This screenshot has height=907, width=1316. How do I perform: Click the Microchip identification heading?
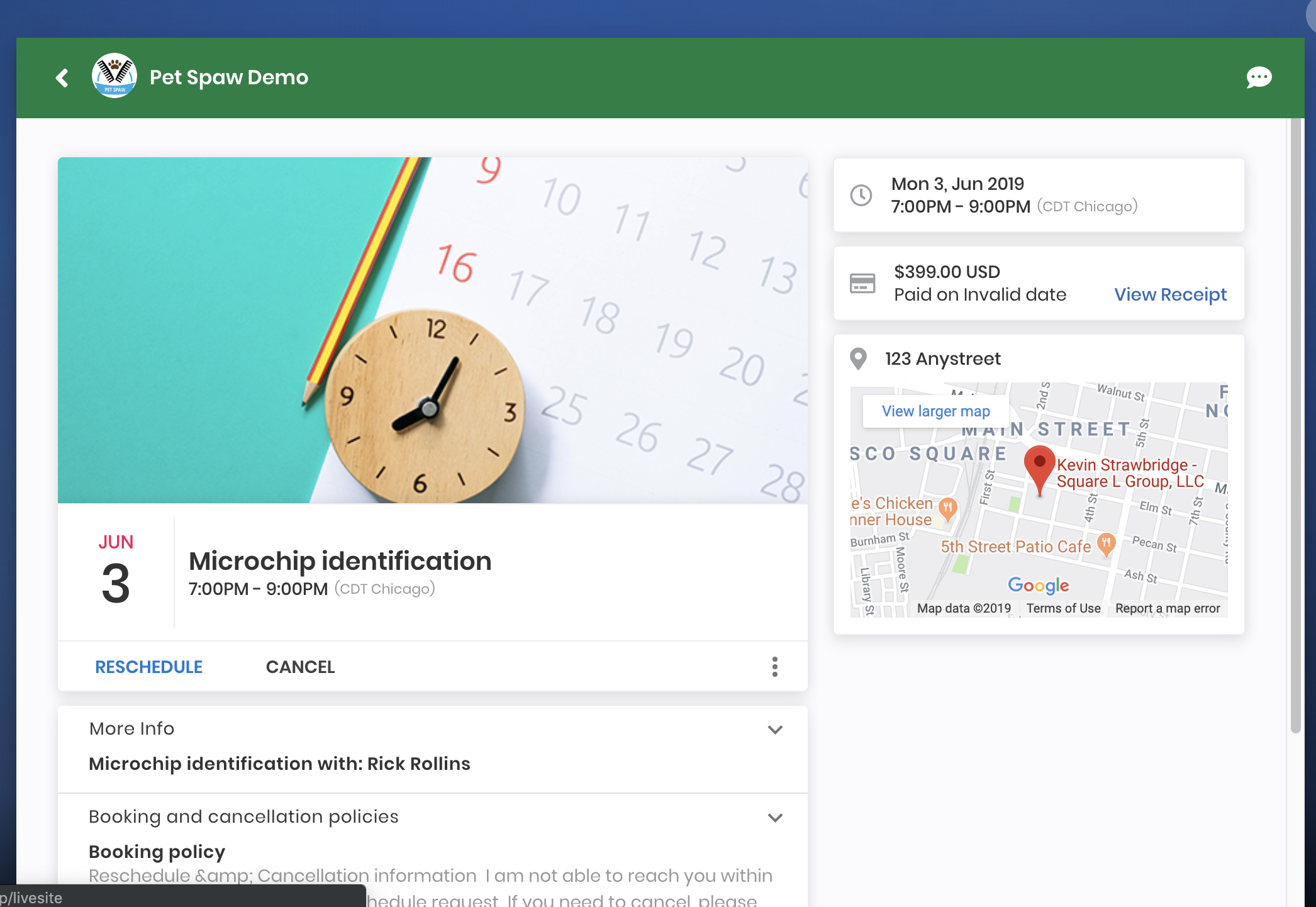click(x=340, y=561)
